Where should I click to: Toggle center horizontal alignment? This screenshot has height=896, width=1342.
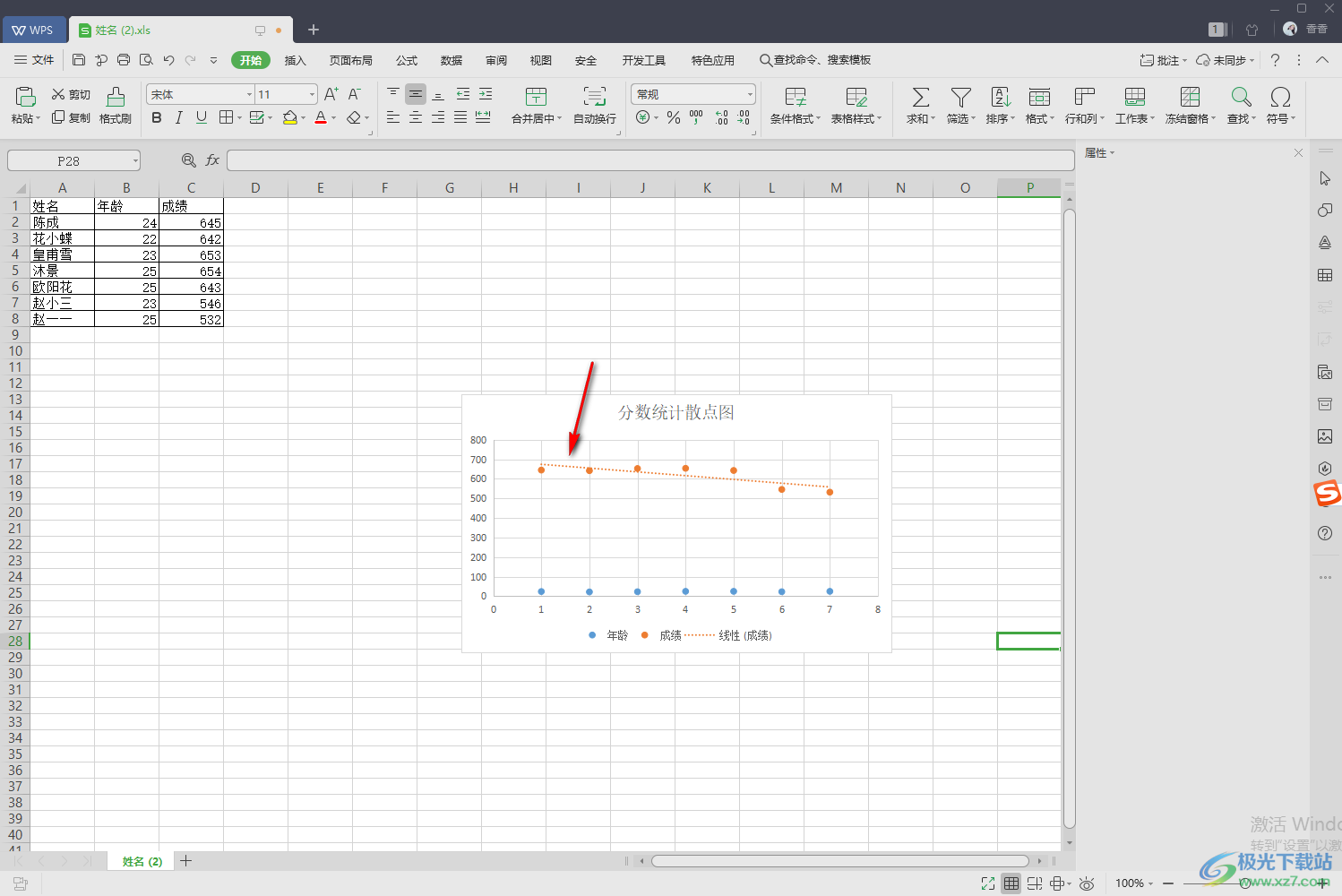coord(416,117)
